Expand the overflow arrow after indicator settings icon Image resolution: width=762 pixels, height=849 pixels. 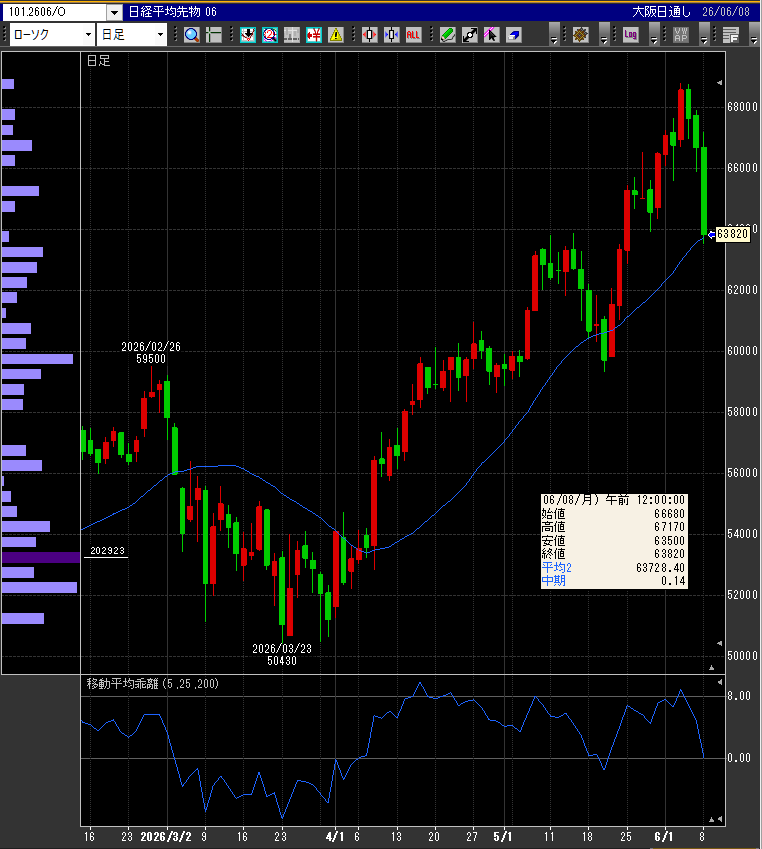(x=604, y=35)
